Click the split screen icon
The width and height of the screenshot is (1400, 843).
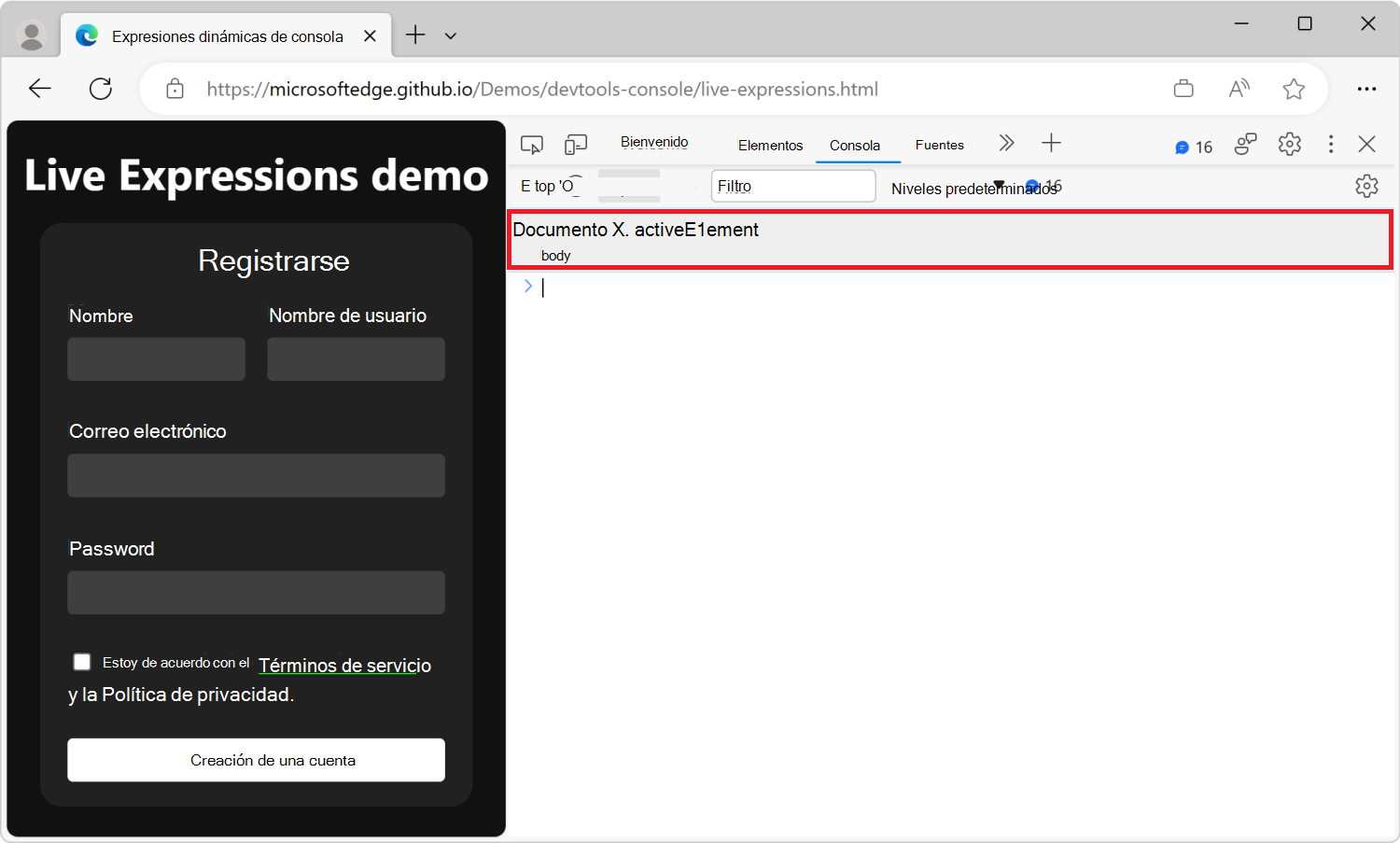pyautogui.click(x=1183, y=88)
